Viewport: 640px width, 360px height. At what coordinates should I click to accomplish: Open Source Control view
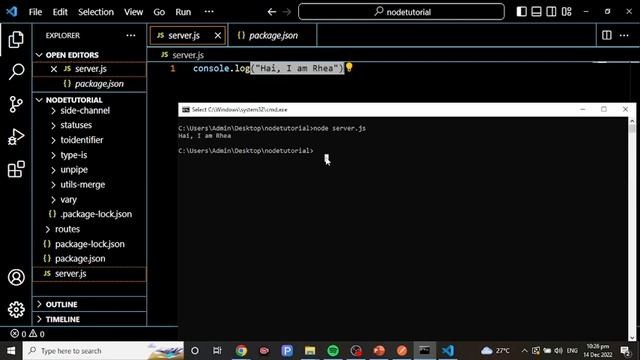tap(16, 104)
